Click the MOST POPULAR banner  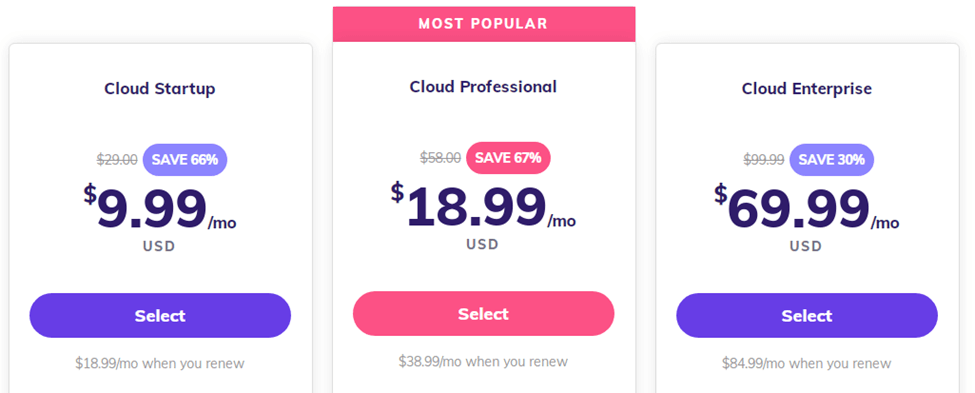(484, 24)
